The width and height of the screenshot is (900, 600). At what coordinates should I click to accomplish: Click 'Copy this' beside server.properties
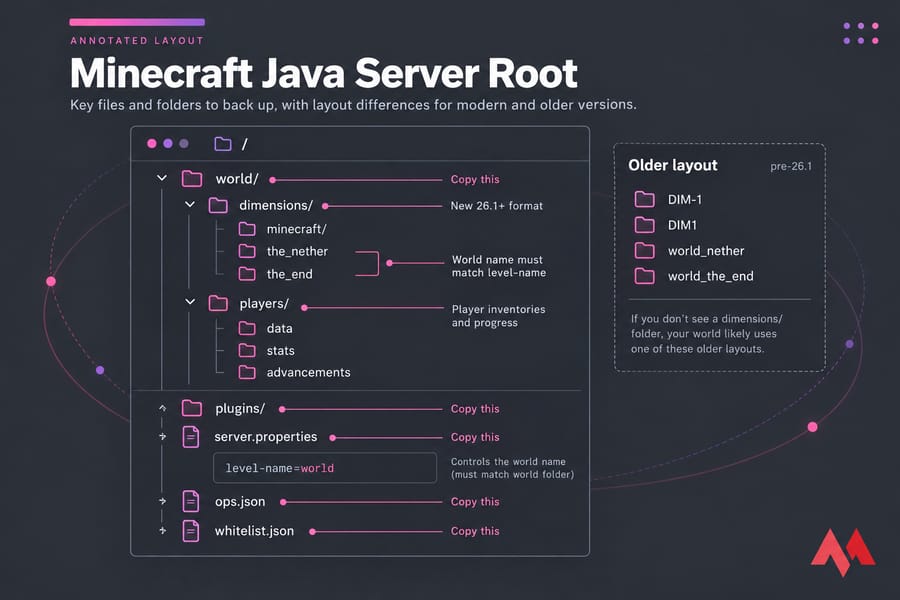click(x=475, y=437)
